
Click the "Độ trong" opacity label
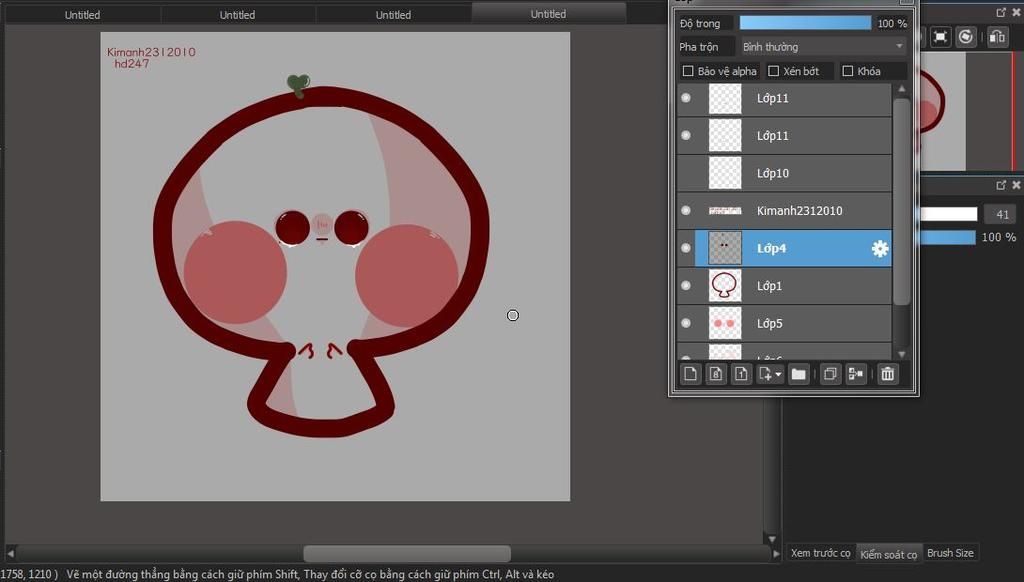click(699, 24)
